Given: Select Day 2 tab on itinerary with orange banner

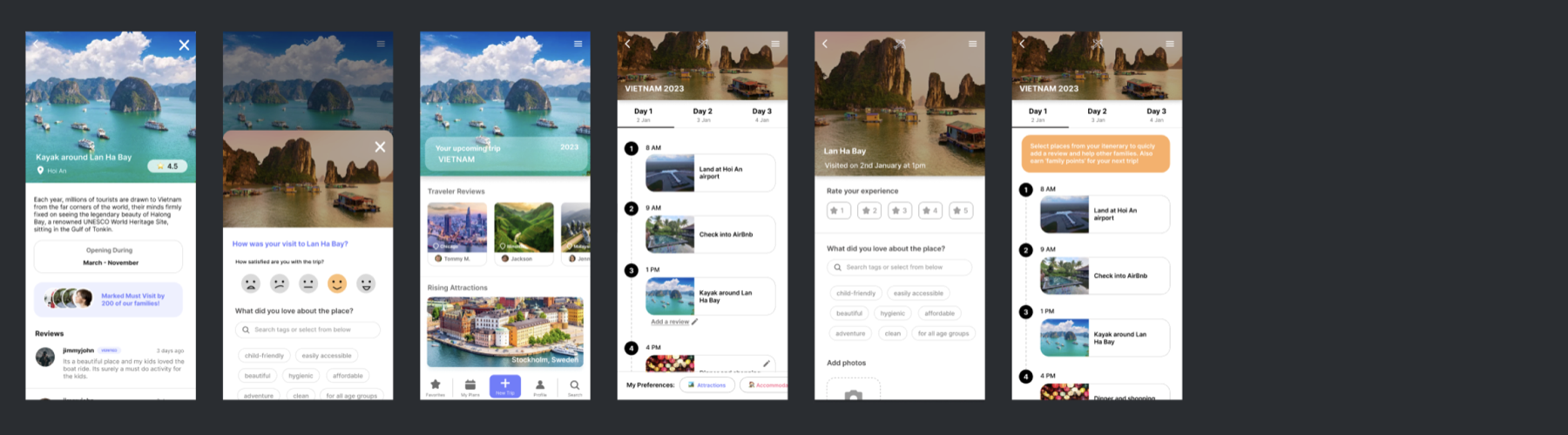Looking at the screenshot, I should pos(1098,115).
